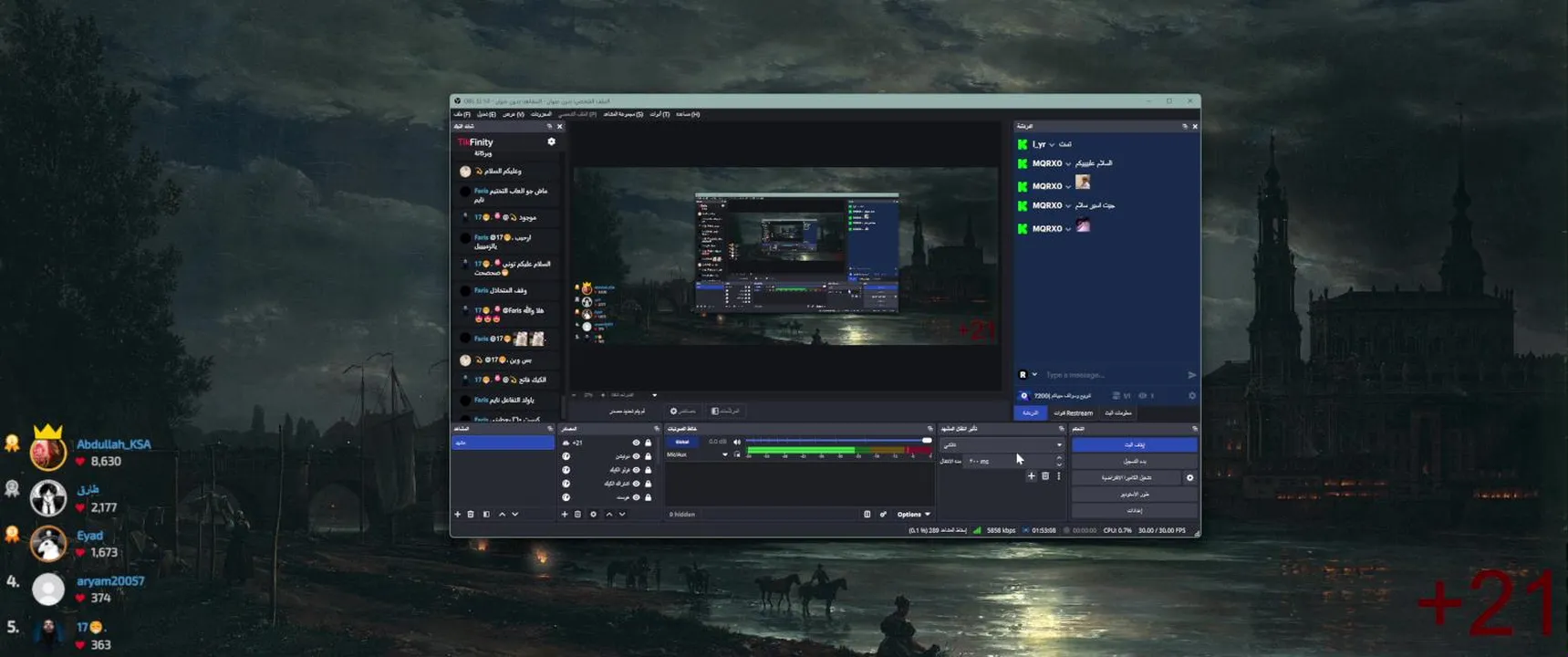The width and height of the screenshot is (1568, 657).
Task: Float the Sources dock
Action: pyautogui.click(x=656, y=429)
